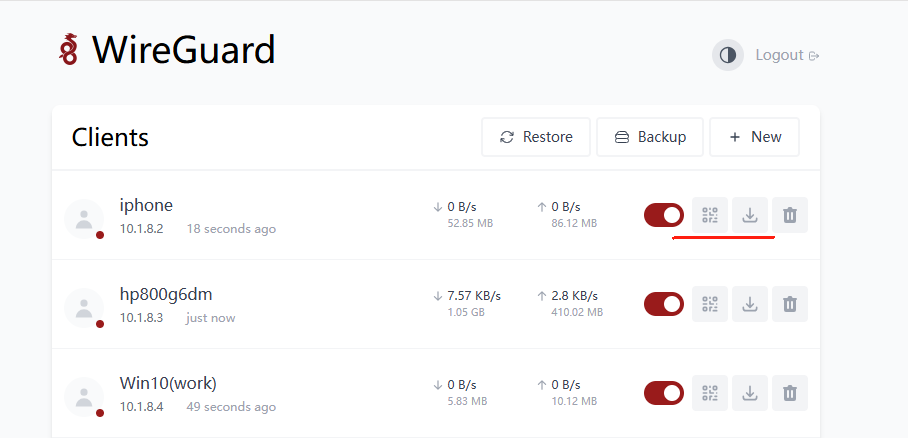The image size is (908, 438).
Task: Download Win10(work) configuration file
Action: pos(750,393)
